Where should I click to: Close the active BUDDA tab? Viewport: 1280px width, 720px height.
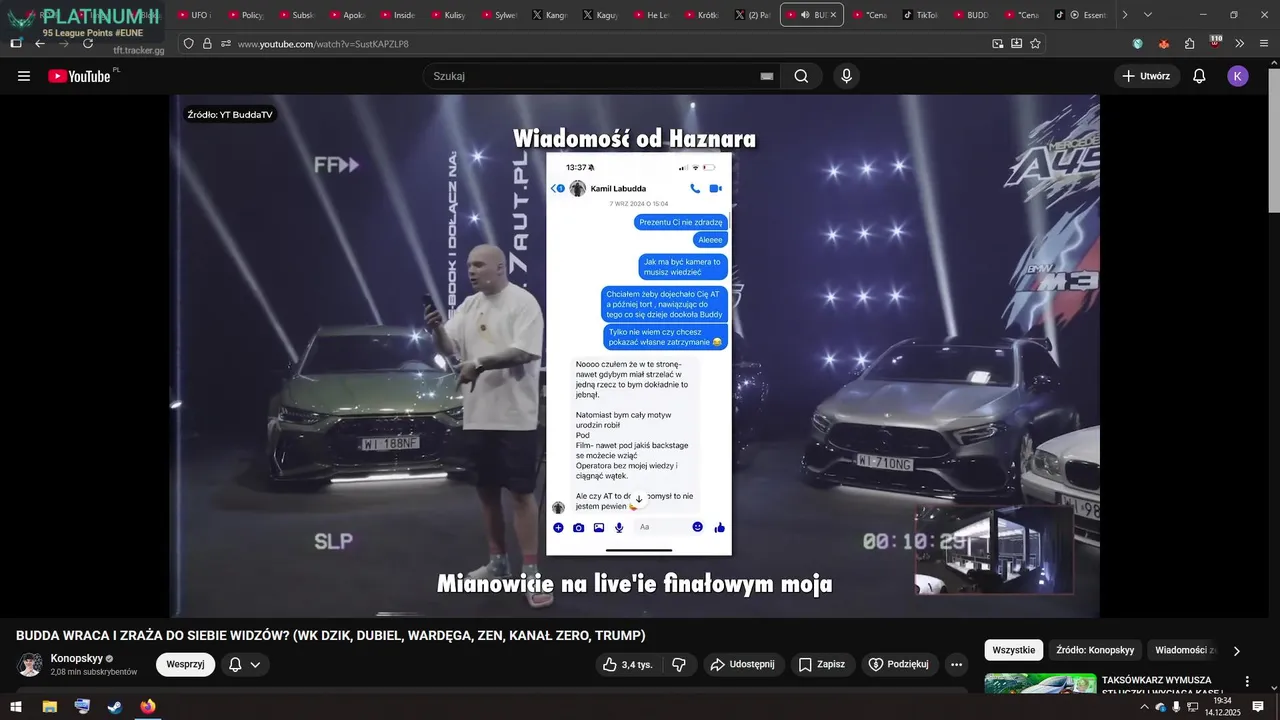[x=833, y=15]
